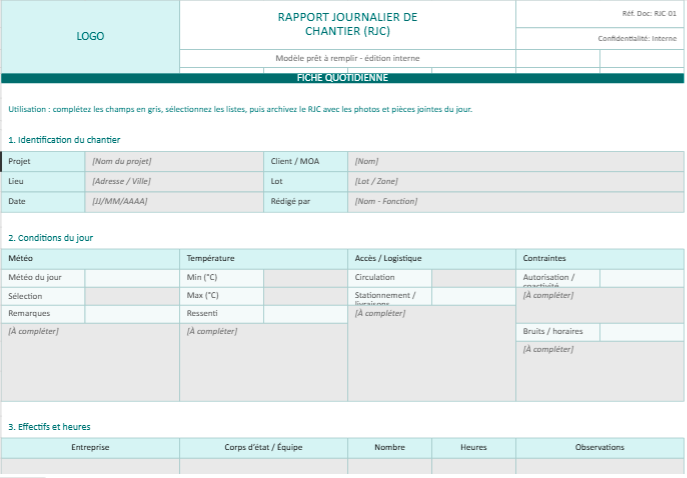Click the empty field next to Circulation
Image resolution: width=687 pixels, height=478 pixels.
pyautogui.click(x=473, y=277)
